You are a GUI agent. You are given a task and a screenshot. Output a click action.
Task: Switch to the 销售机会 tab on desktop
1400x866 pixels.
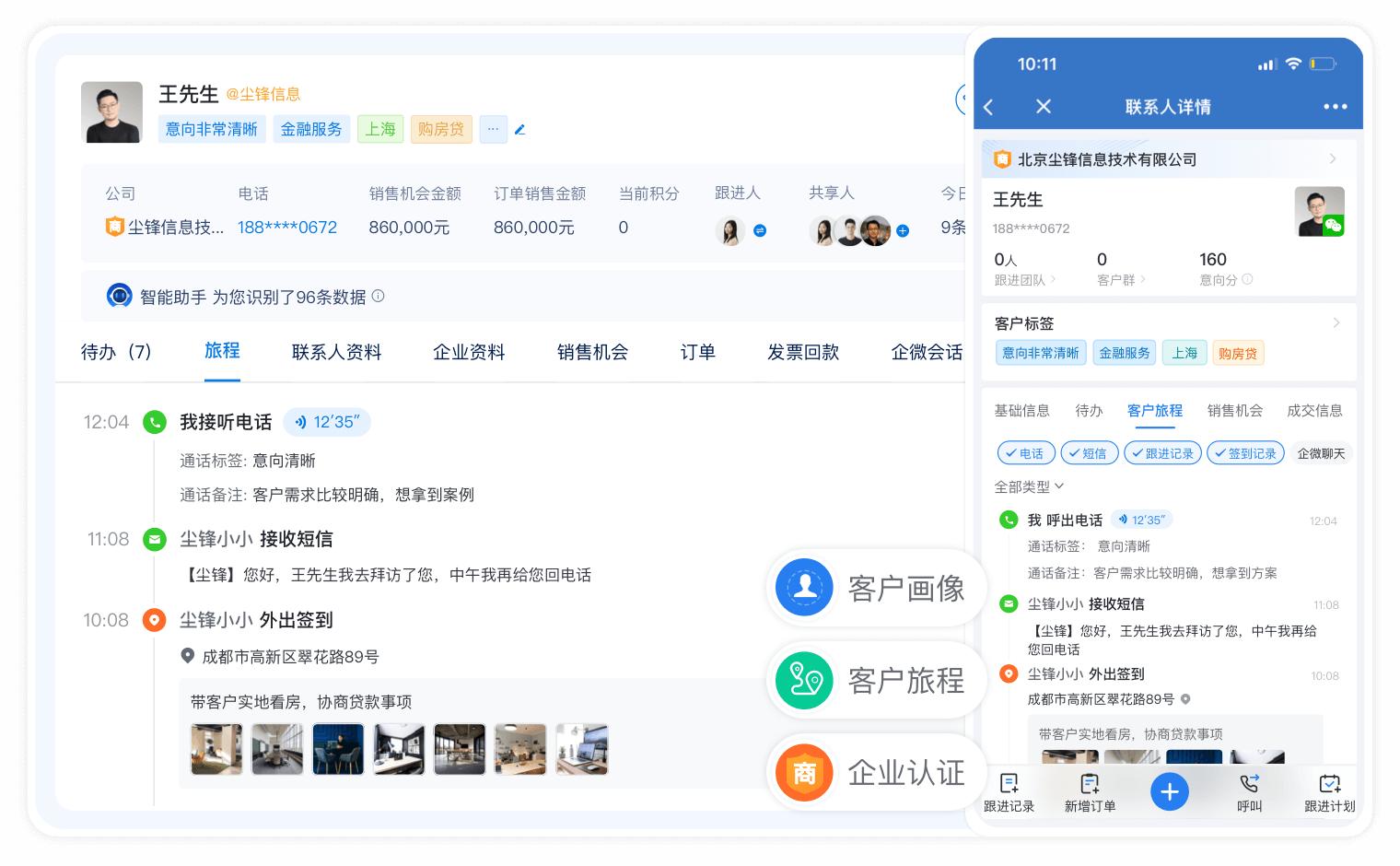pos(592,352)
